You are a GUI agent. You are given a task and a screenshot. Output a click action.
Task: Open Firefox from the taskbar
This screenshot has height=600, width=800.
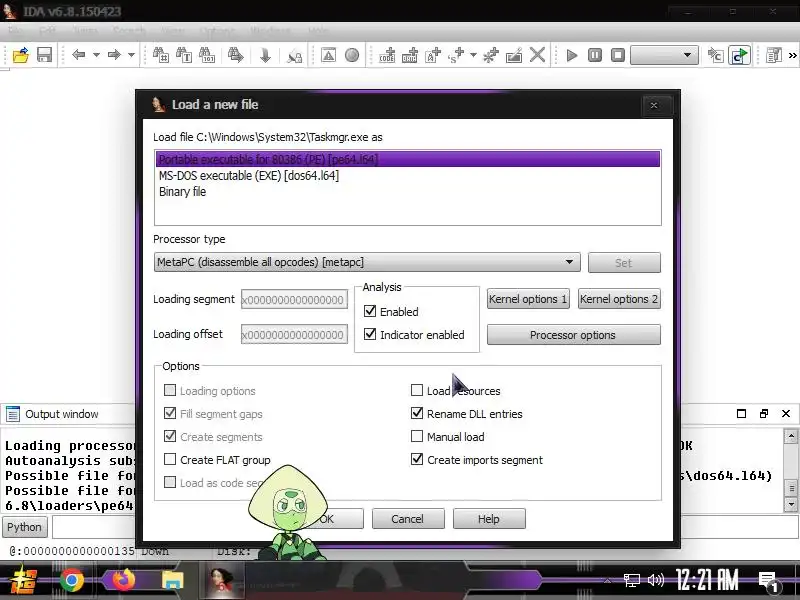123,580
